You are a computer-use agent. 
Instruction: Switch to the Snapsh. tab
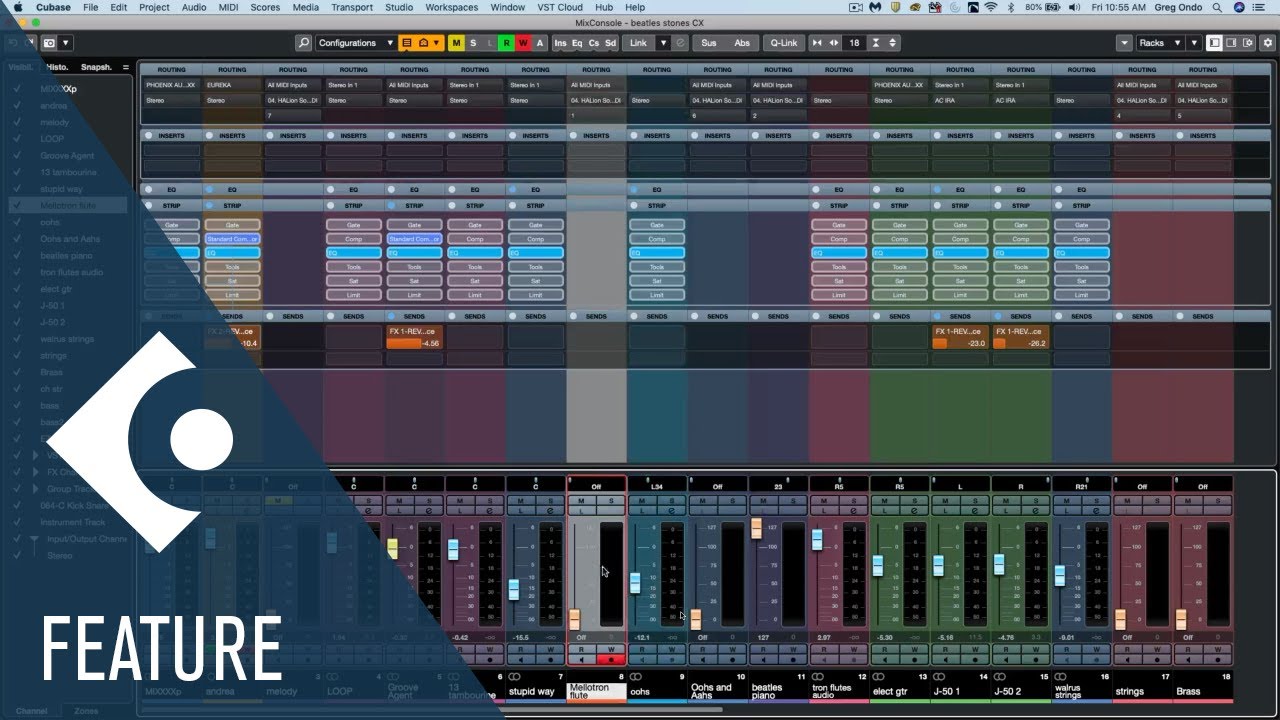(x=96, y=67)
